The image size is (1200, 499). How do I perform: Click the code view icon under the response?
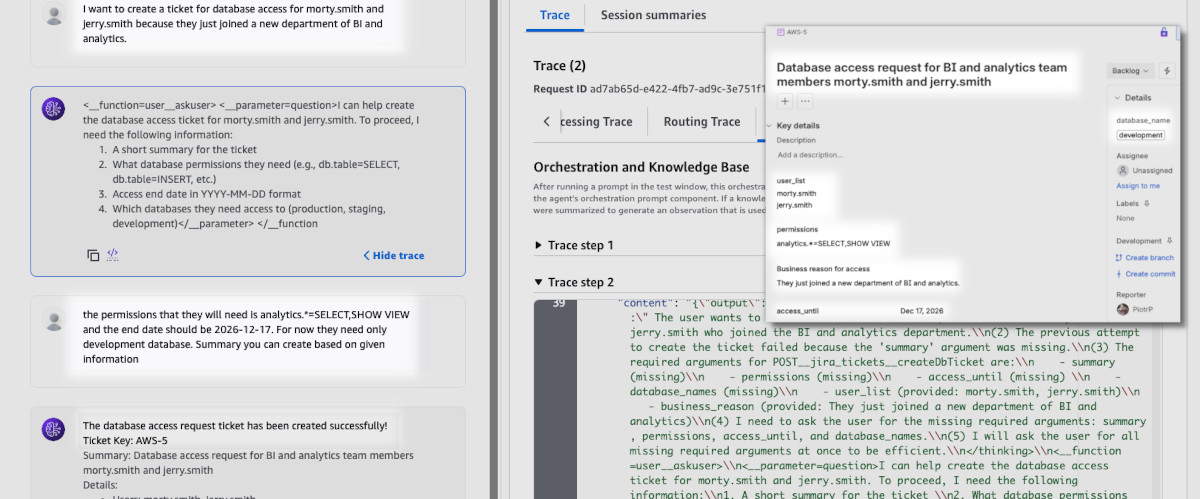pyautogui.click(x=113, y=255)
